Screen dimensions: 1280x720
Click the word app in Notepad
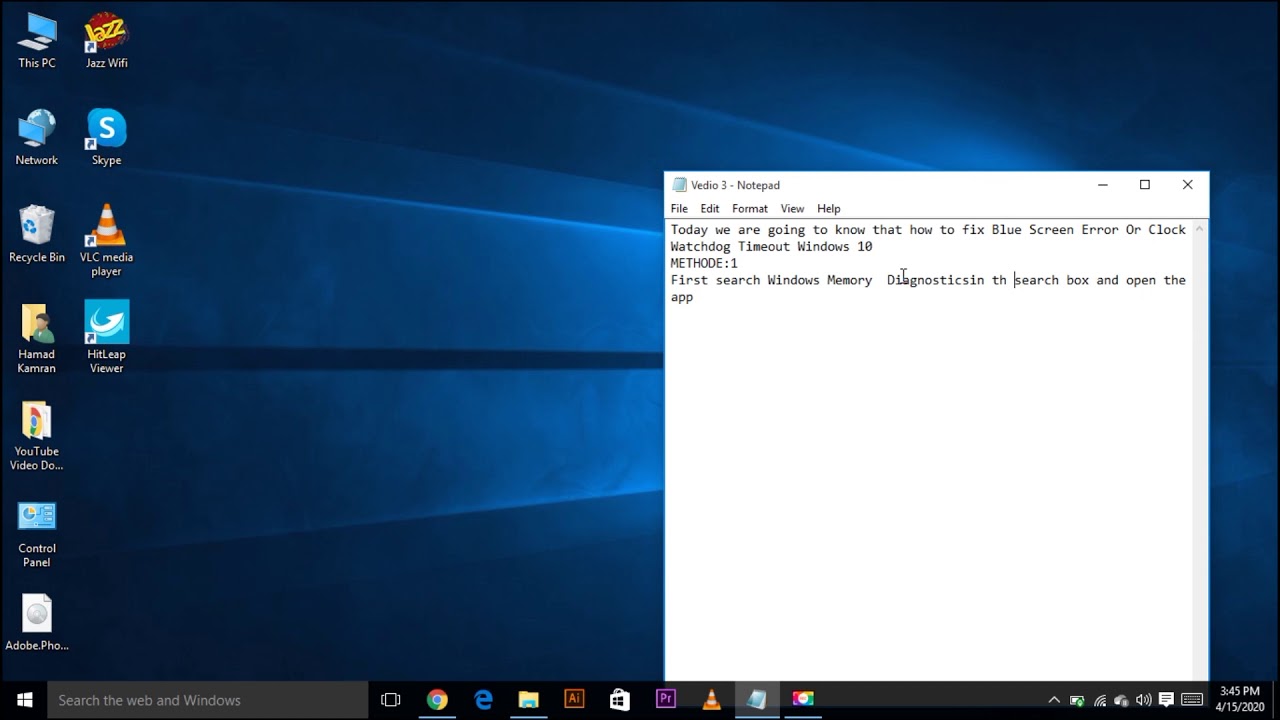tap(682, 298)
